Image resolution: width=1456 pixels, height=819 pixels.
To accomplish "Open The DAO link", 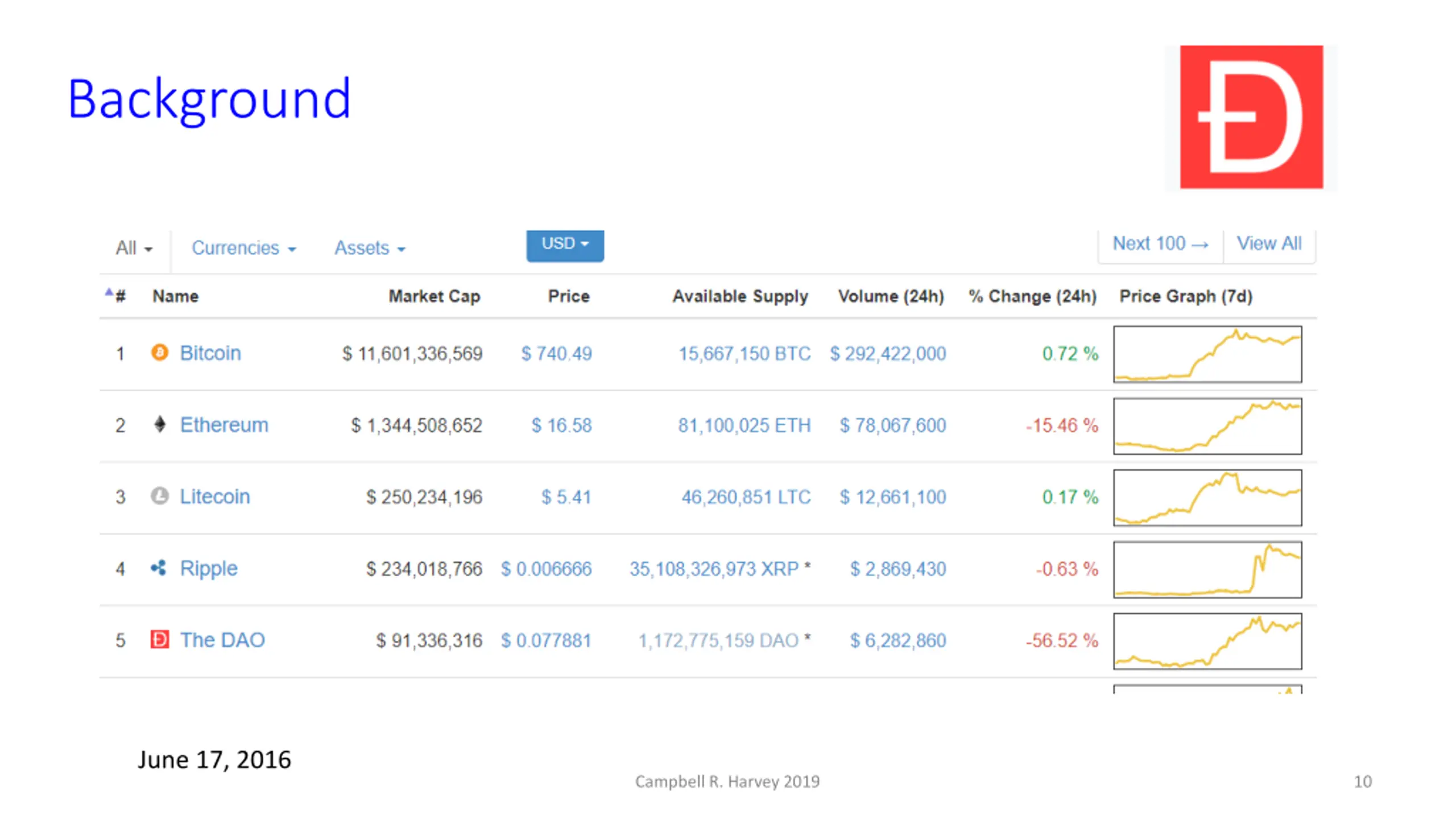I will [x=222, y=640].
